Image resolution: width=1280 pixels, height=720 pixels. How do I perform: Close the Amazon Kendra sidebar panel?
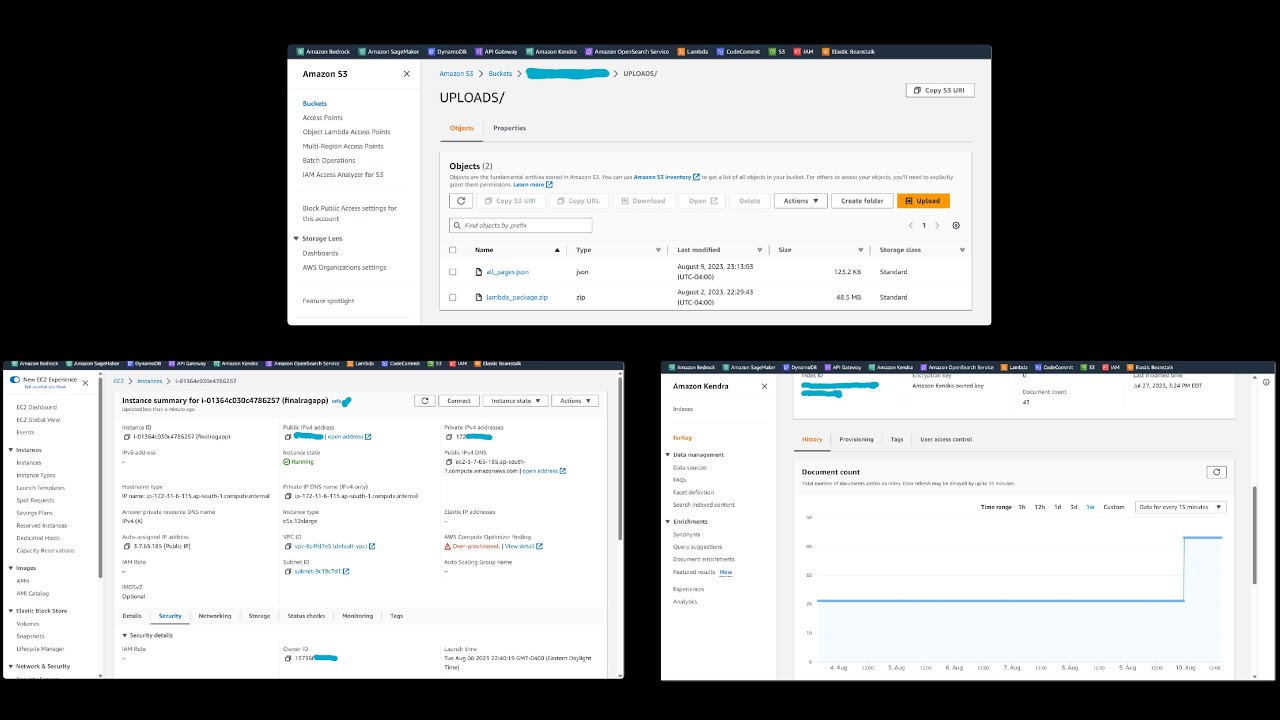(765, 386)
